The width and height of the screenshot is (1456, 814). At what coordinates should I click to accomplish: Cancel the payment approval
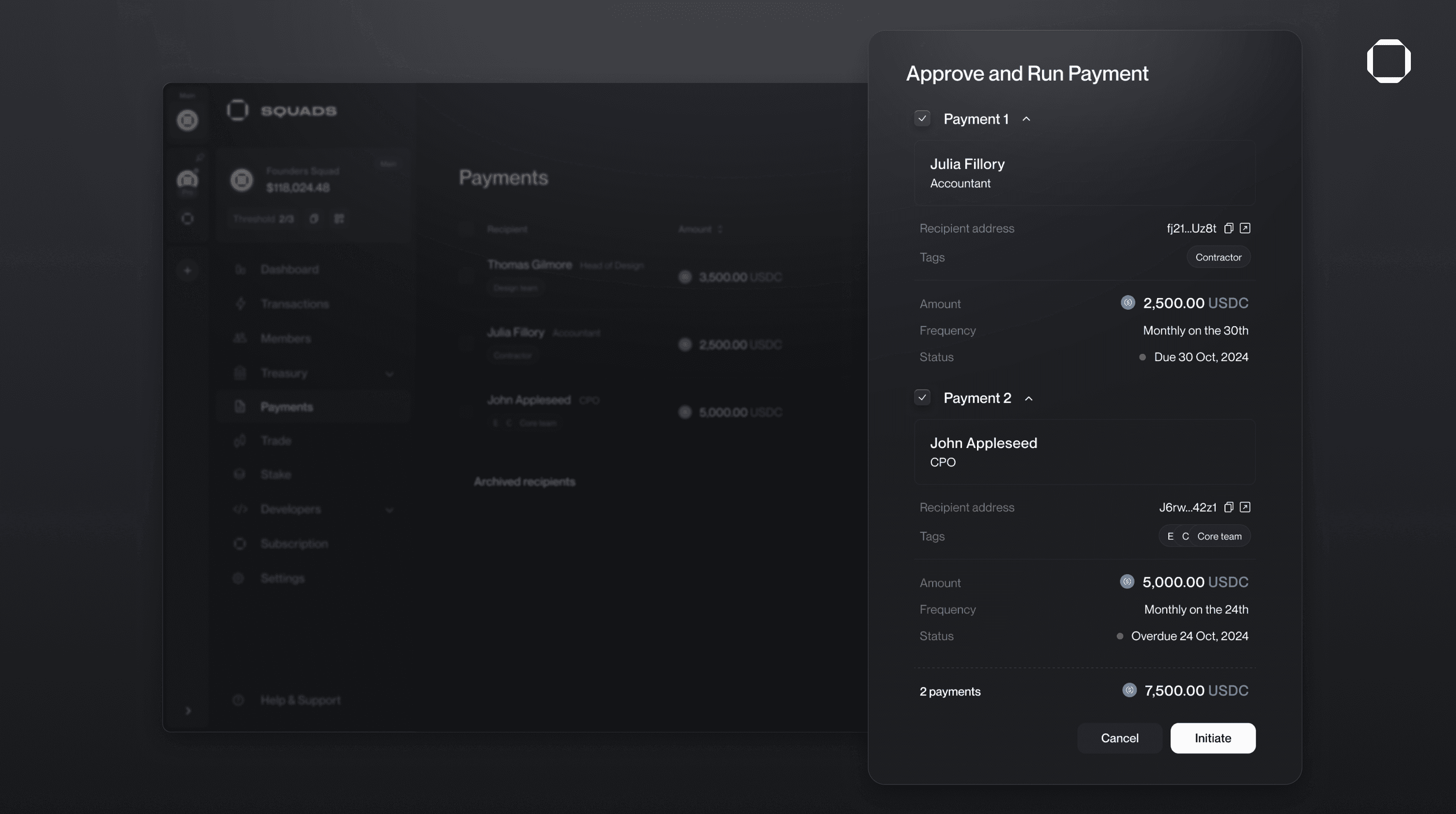[1119, 738]
